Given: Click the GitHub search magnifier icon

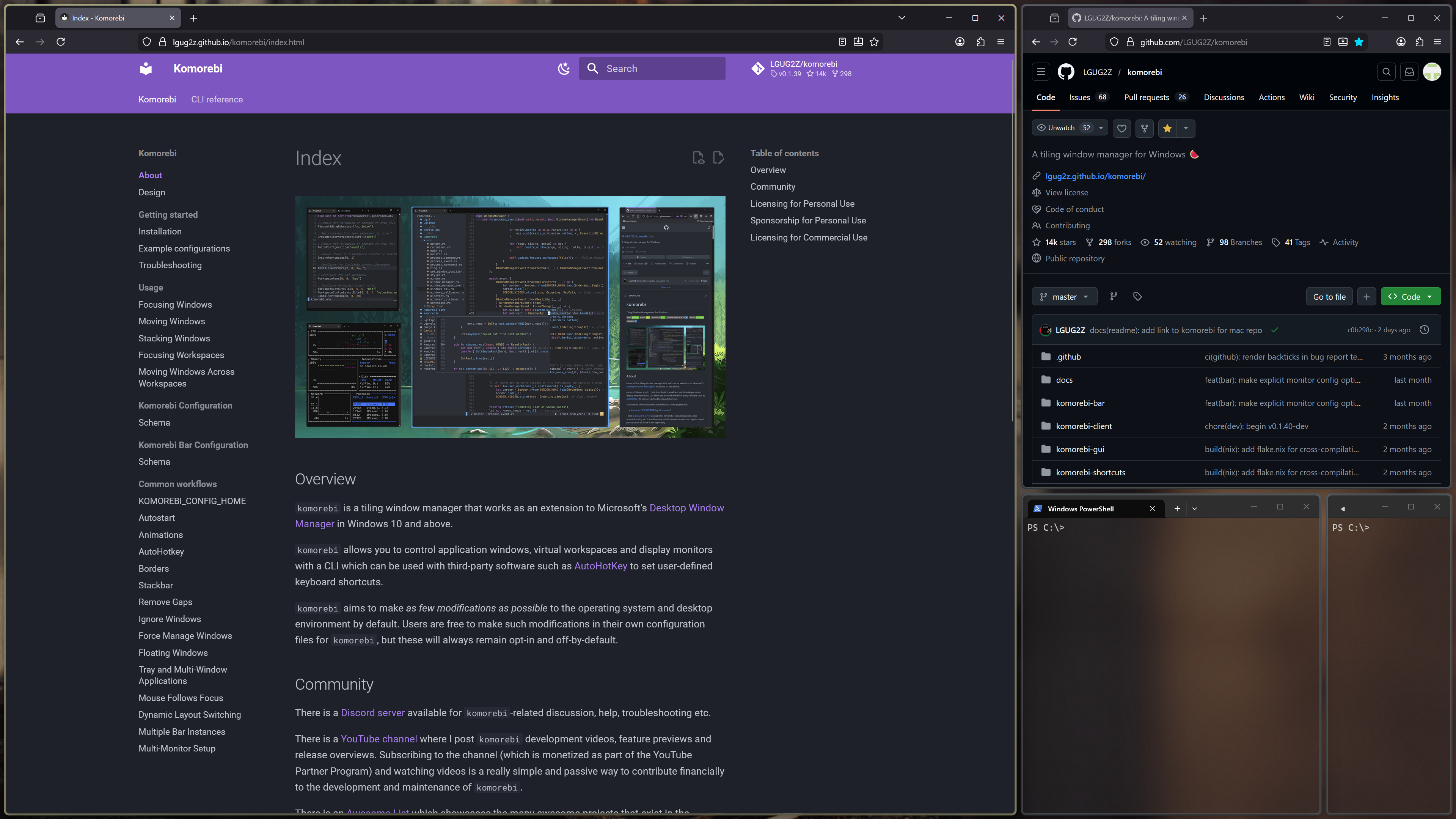Looking at the screenshot, I should 1387,72.
